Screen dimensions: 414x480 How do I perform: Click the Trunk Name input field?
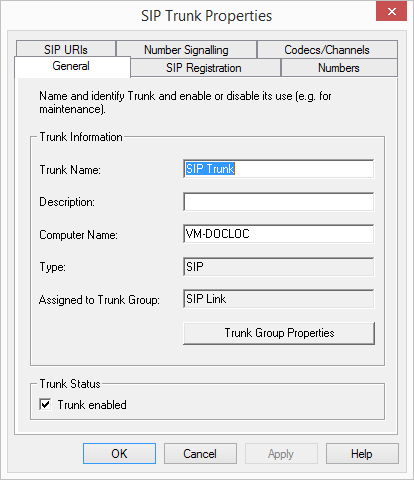coord(278,169)
